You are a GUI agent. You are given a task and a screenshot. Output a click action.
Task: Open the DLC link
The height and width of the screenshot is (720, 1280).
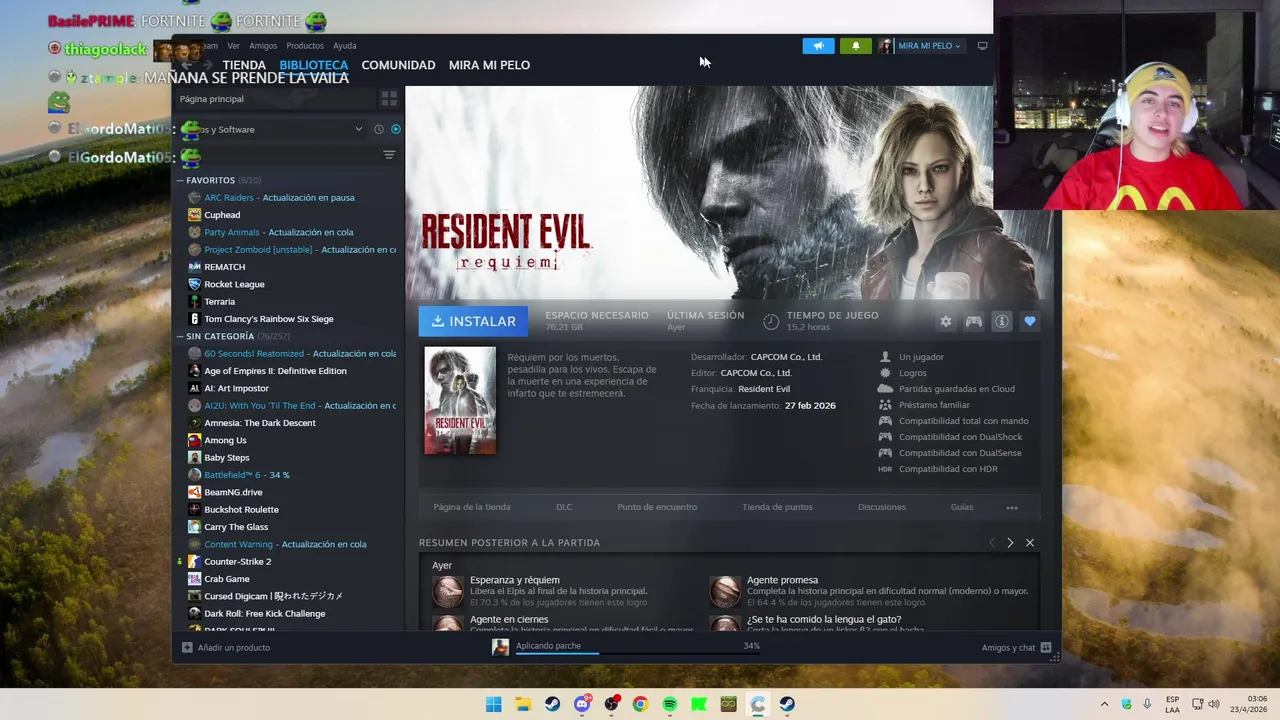click(564, 507)
